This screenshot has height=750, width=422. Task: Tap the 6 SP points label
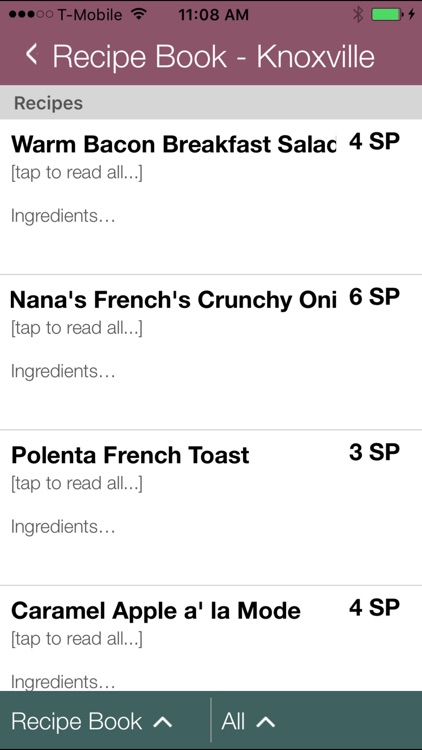coord(374,297)
